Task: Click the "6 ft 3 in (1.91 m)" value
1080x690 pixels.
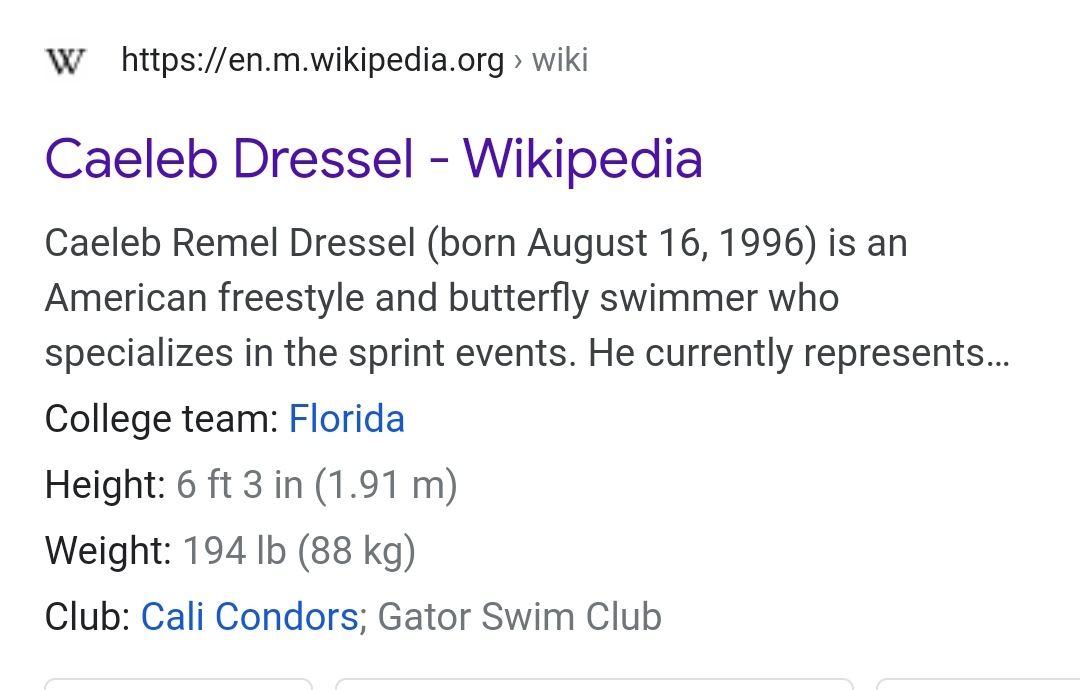Action: click(317, 484)
